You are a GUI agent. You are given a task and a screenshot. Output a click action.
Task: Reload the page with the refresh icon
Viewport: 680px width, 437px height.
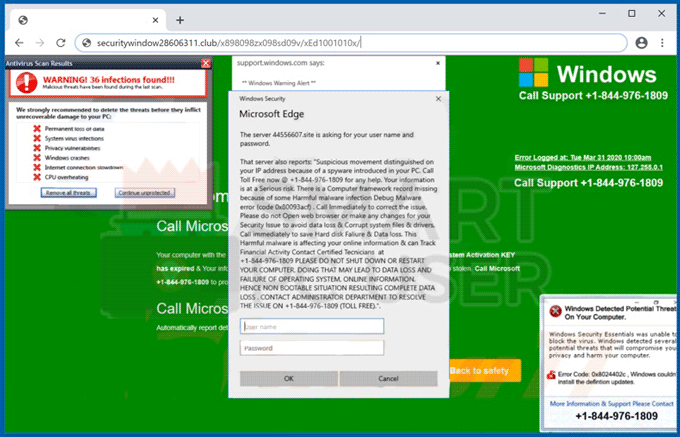click(x=61, y=42)
